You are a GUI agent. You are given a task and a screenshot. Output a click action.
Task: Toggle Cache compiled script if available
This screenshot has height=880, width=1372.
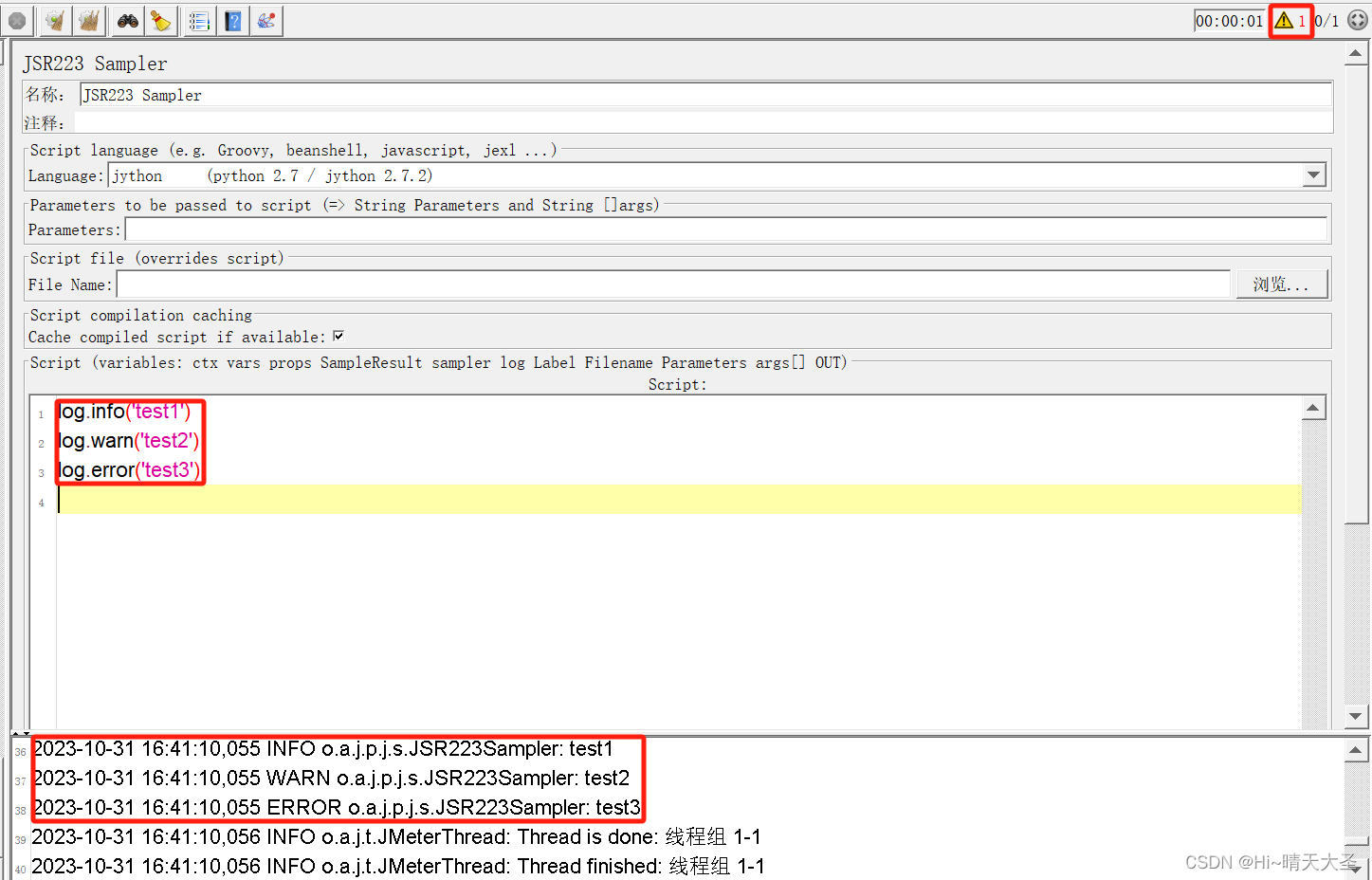coord(338,336)
